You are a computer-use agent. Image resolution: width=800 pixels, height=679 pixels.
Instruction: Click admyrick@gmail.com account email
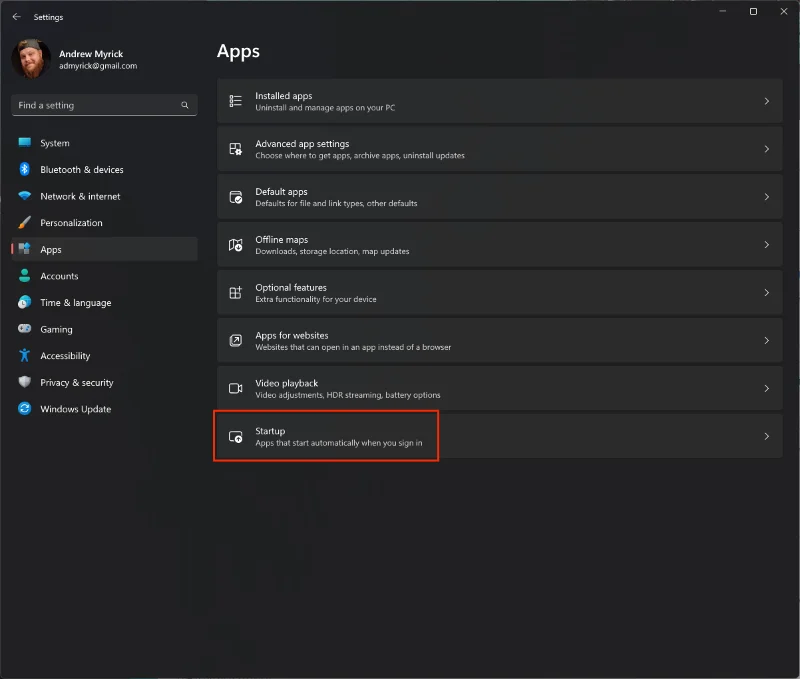point(98,66)
